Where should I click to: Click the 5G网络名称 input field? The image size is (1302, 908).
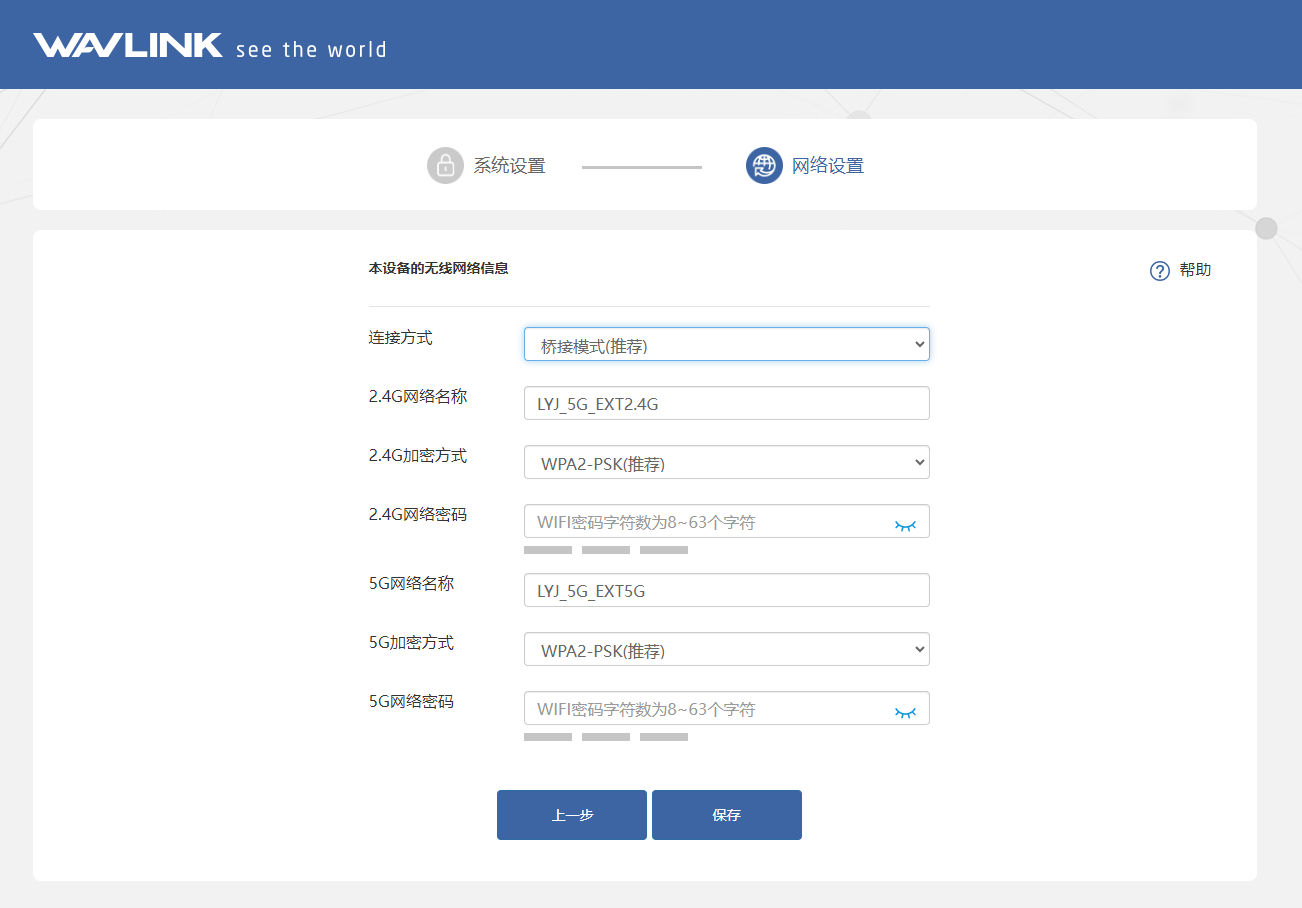click(x=726, y=591)
